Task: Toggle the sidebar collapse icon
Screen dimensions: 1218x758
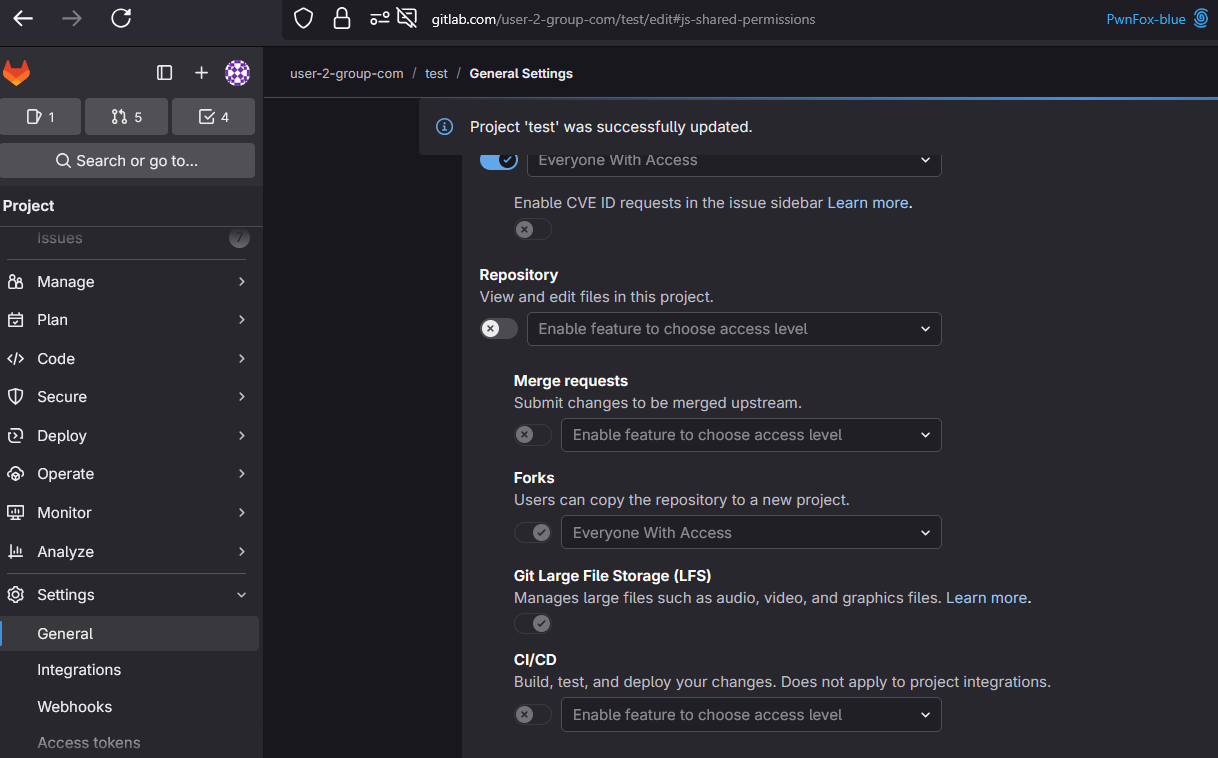Action: click(165, 73)
